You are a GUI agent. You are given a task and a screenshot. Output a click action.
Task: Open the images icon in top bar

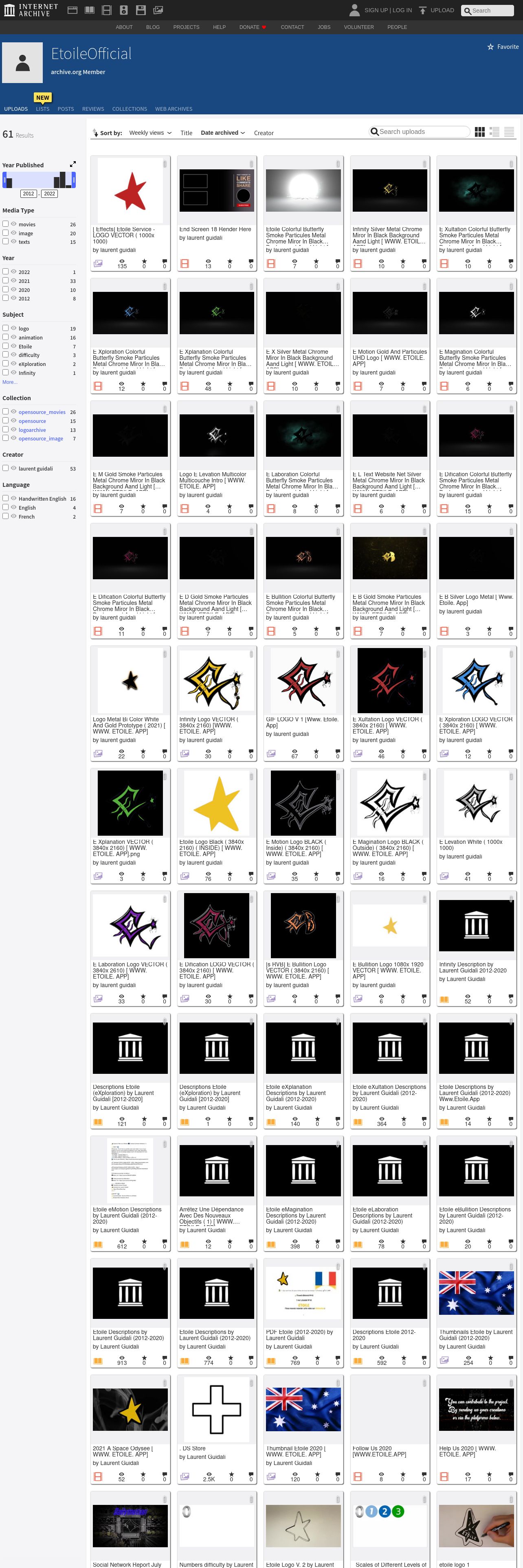click(x=158, y=10)
